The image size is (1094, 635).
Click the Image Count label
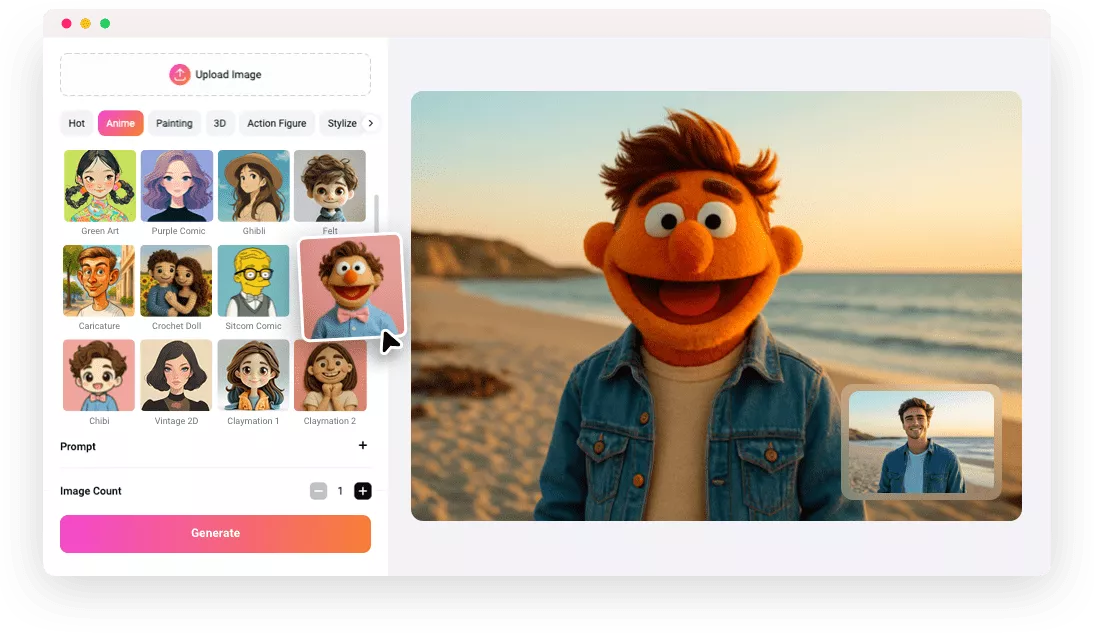coord(91,491)
